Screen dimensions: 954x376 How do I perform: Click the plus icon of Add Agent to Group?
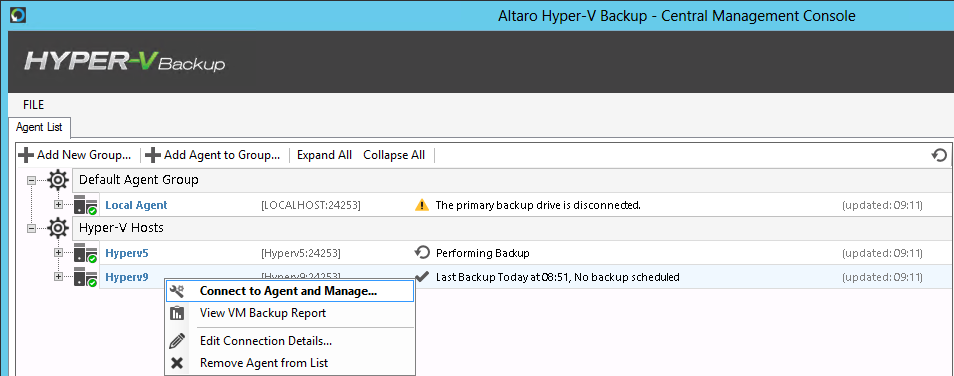tap(153, 155)
